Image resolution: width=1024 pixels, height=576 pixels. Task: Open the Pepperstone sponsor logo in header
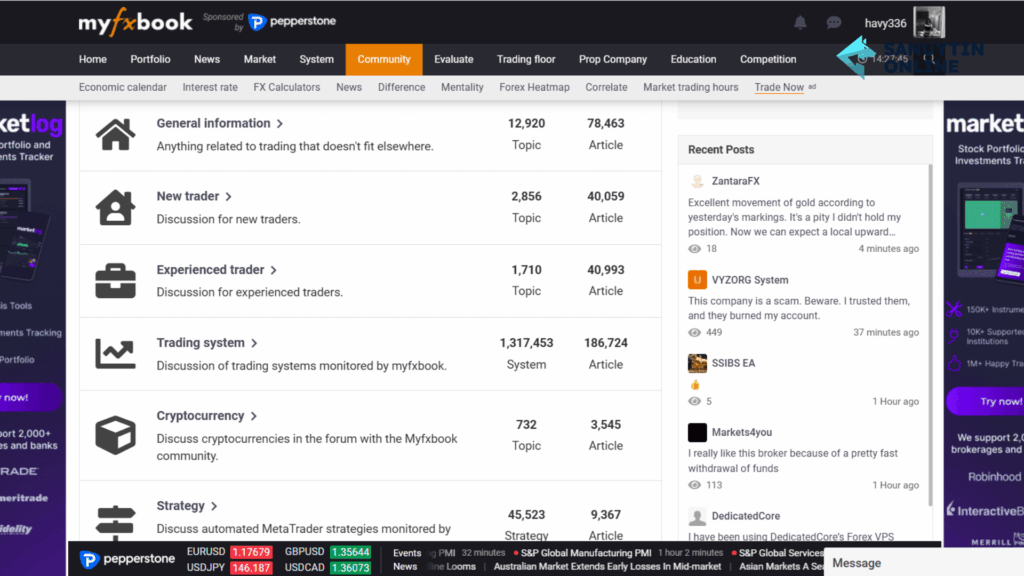coord(292,22)
